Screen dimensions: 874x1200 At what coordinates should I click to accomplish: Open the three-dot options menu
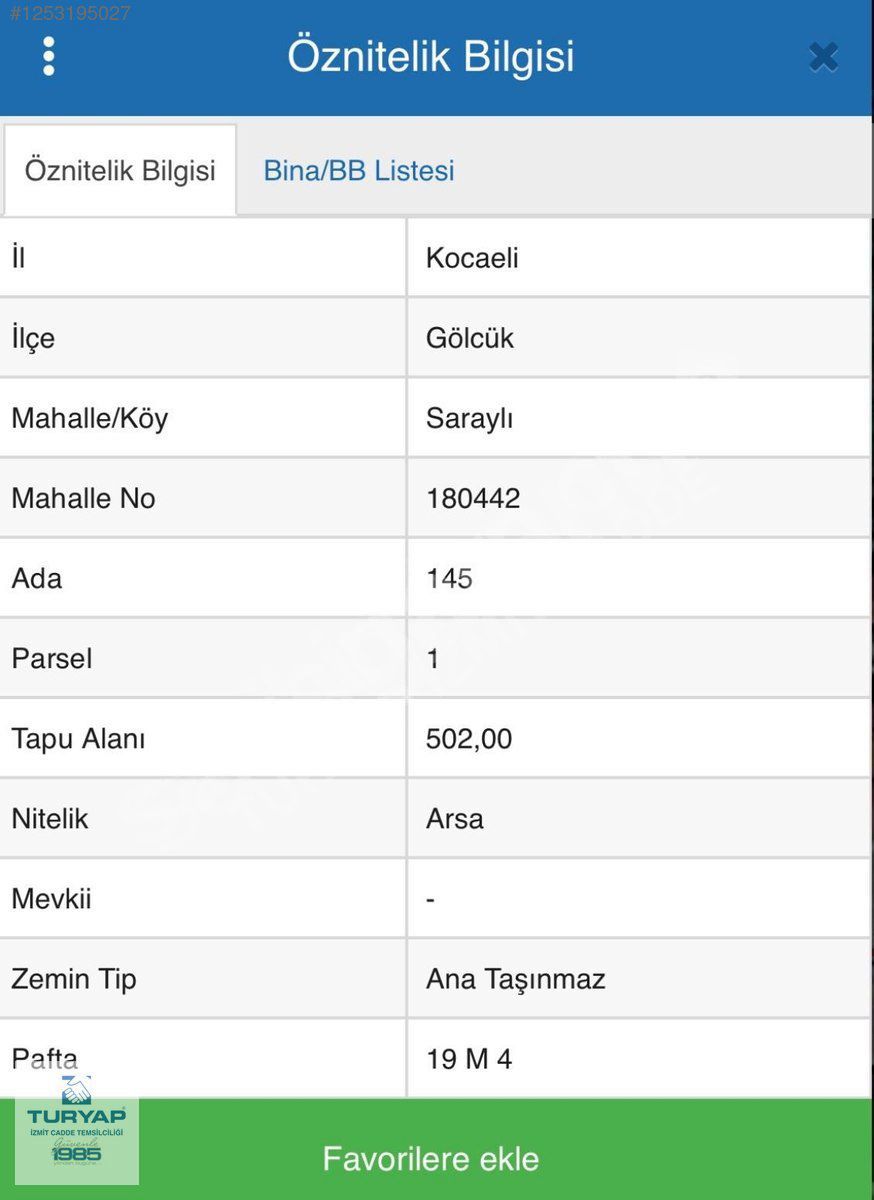[x=48, y=57]
